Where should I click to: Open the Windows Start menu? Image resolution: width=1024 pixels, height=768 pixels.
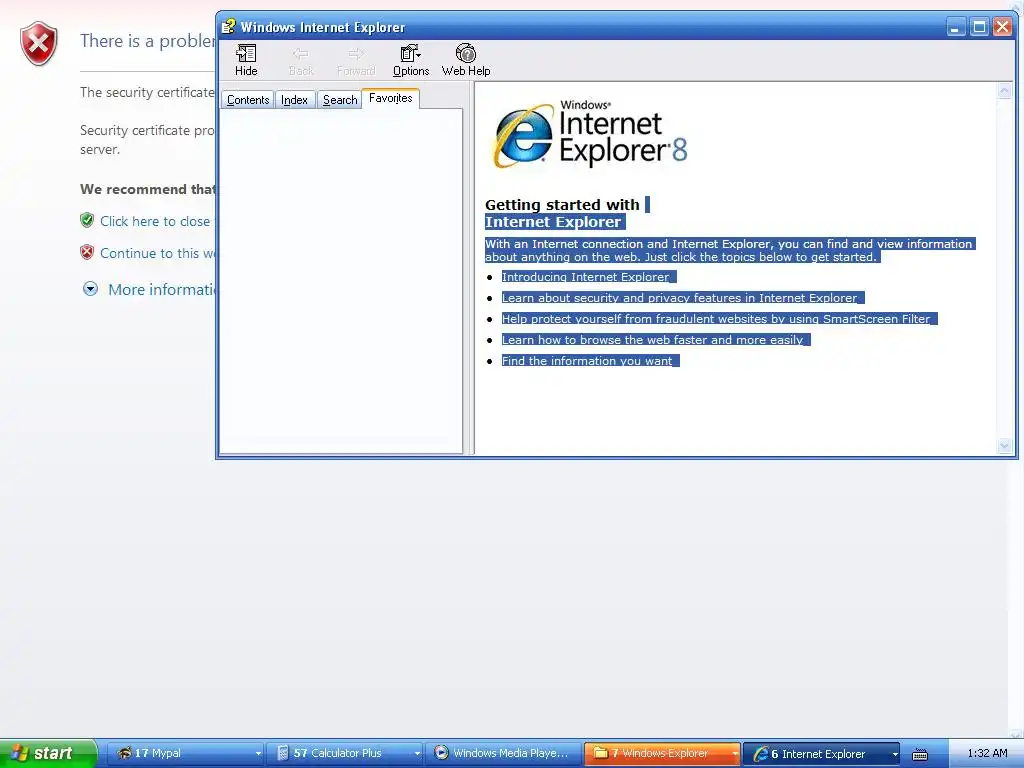[x=48, y=753]
